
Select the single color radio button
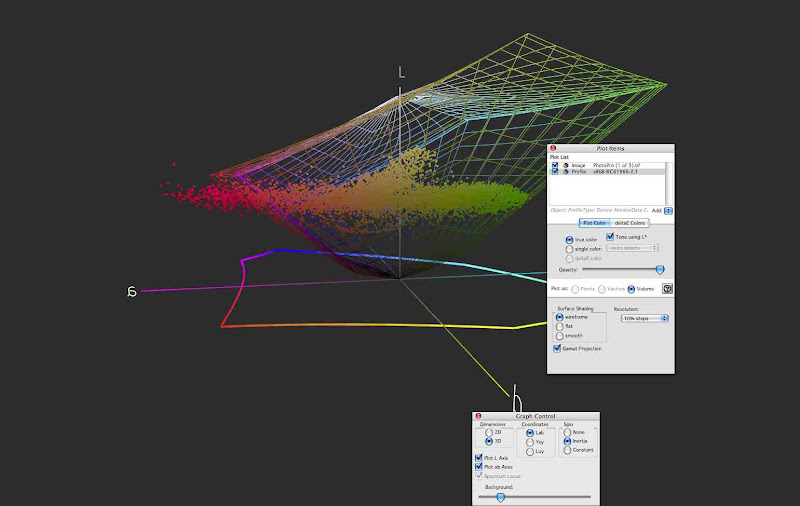click(569, 249)
